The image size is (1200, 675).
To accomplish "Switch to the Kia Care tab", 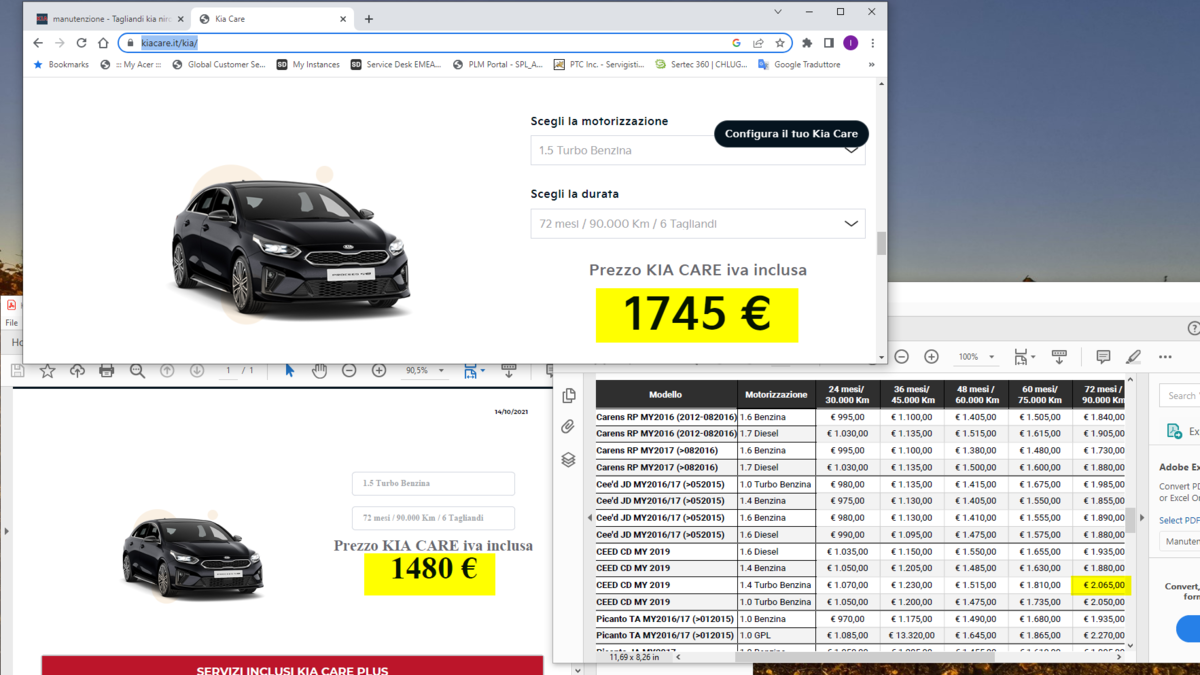I will pos(270,19).
